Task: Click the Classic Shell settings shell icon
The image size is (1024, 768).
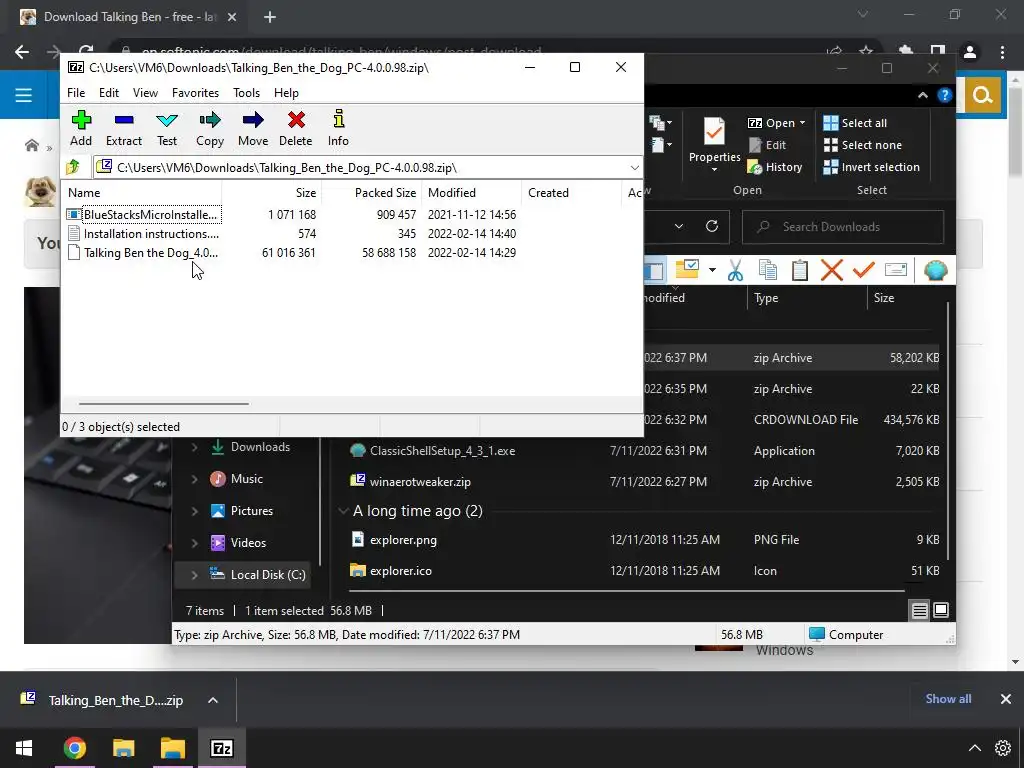Action: (x=935, y=270)
